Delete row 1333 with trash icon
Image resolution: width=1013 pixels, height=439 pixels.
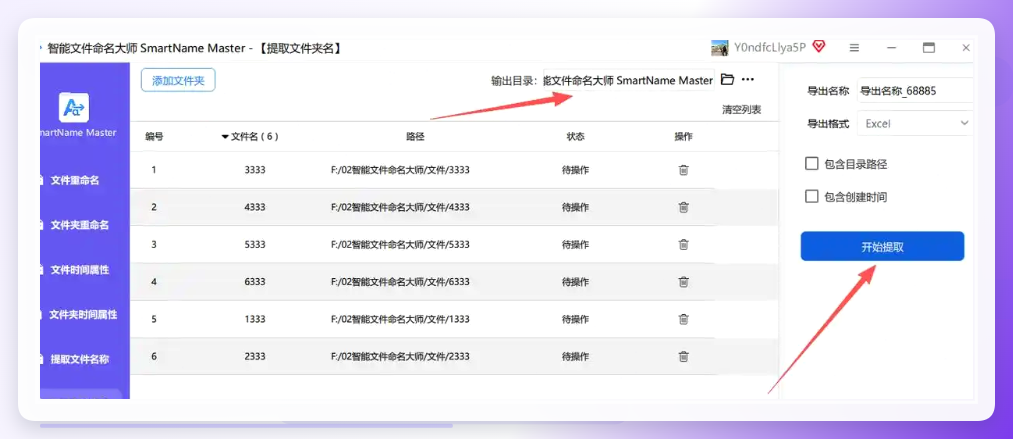click(x=683, y=319)
